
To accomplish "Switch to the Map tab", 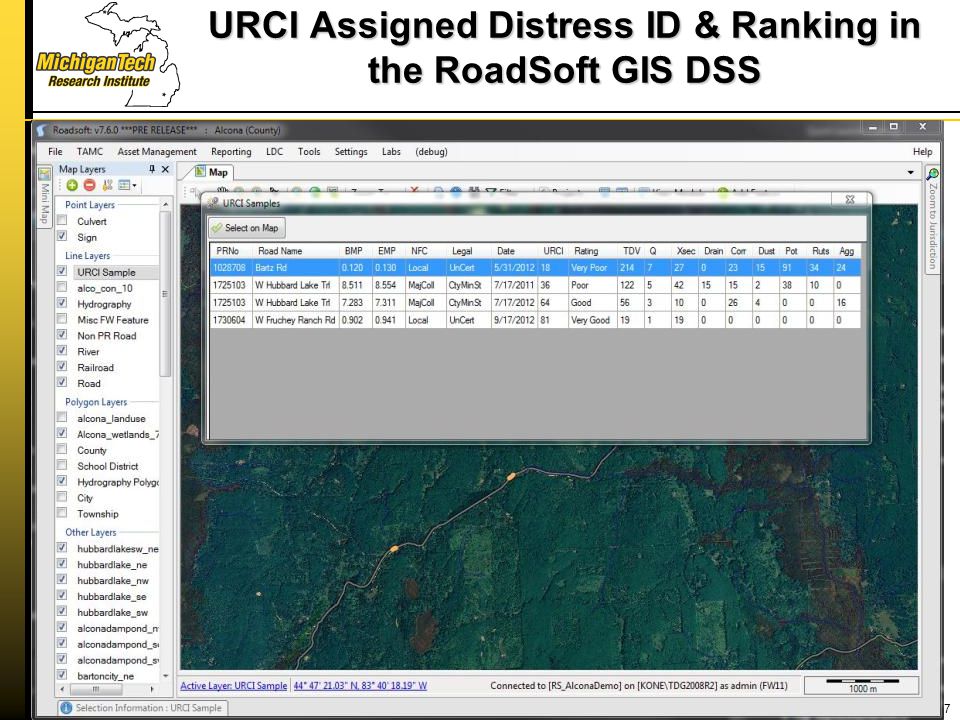I will point(212,173).
